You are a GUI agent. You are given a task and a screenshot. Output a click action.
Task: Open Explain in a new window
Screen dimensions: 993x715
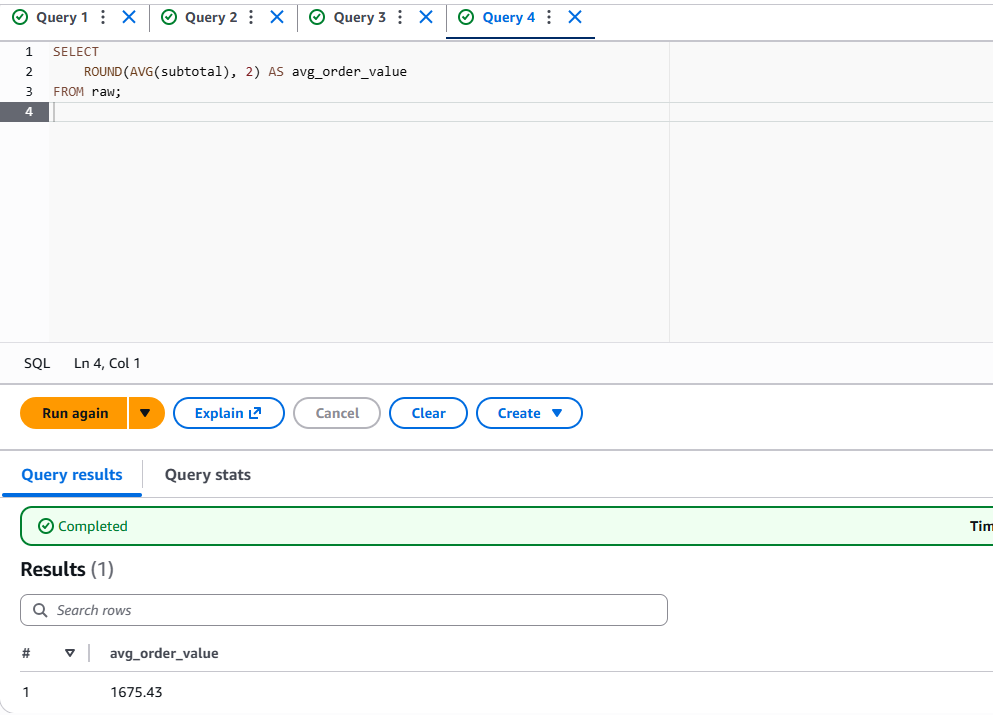pyautogui.click(x=228, y=413)
